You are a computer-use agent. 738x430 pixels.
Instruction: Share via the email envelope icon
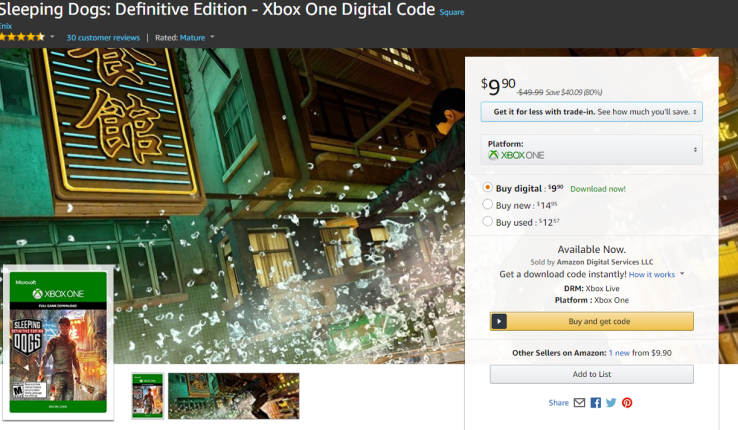(x=580, y=402)
